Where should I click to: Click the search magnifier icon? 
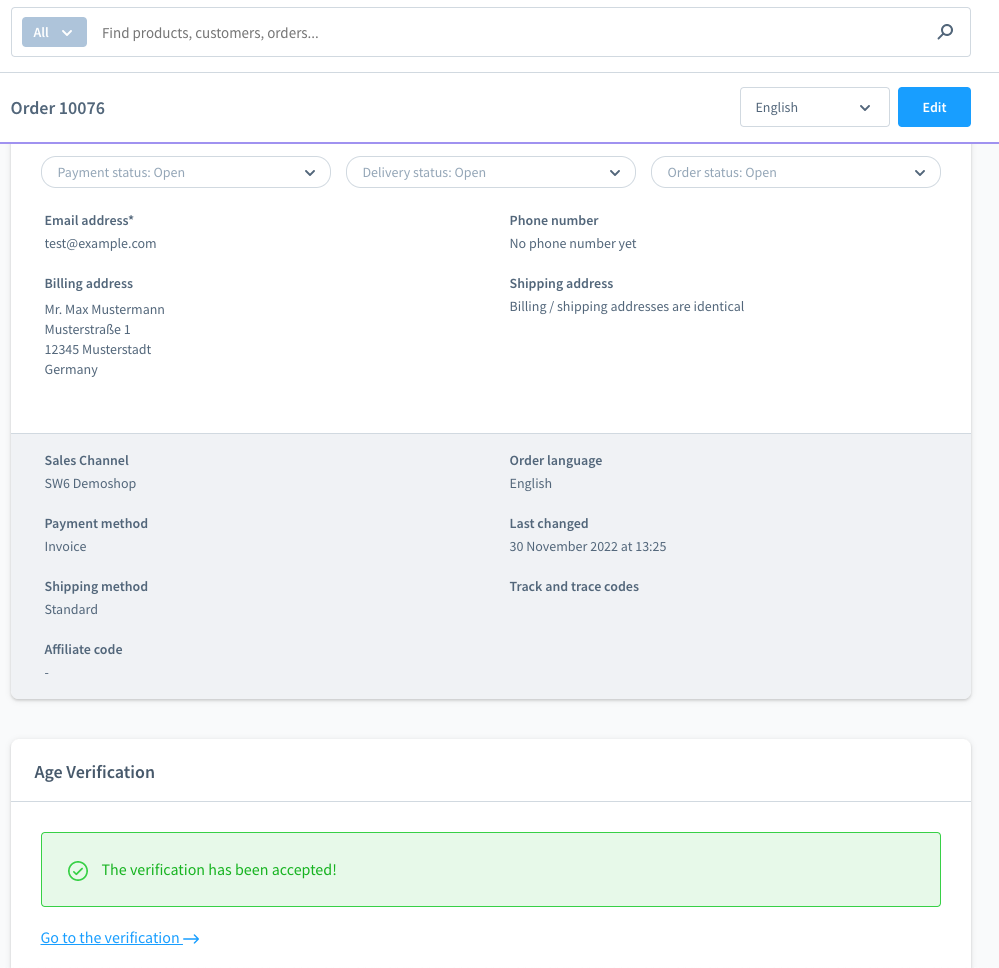(945, 32)
